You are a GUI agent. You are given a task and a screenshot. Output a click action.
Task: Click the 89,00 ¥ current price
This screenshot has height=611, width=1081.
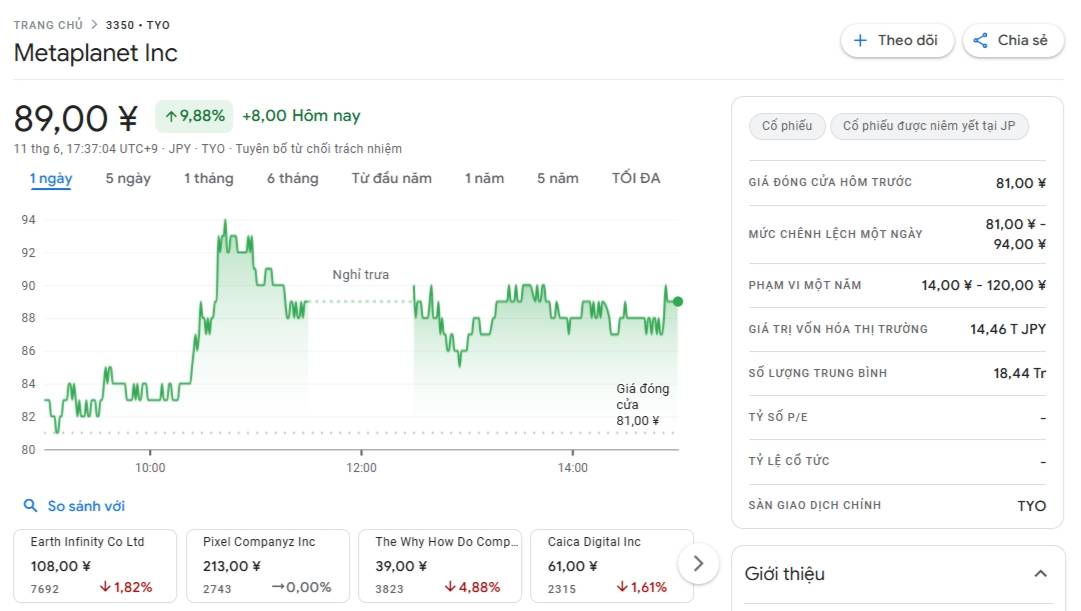click(76, 118)
